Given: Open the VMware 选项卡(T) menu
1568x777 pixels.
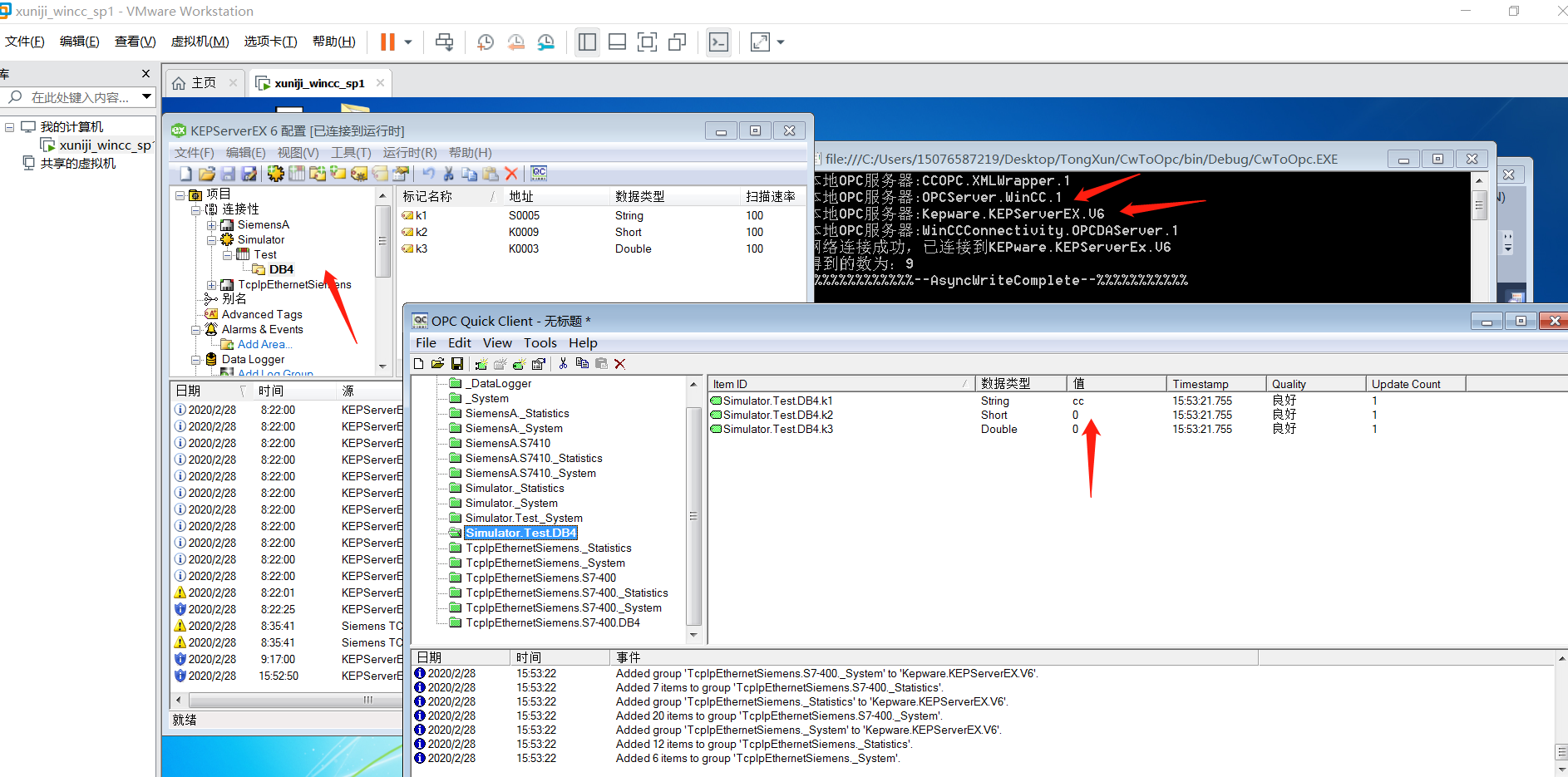Looking at the screenshot, I should [270, 42].
